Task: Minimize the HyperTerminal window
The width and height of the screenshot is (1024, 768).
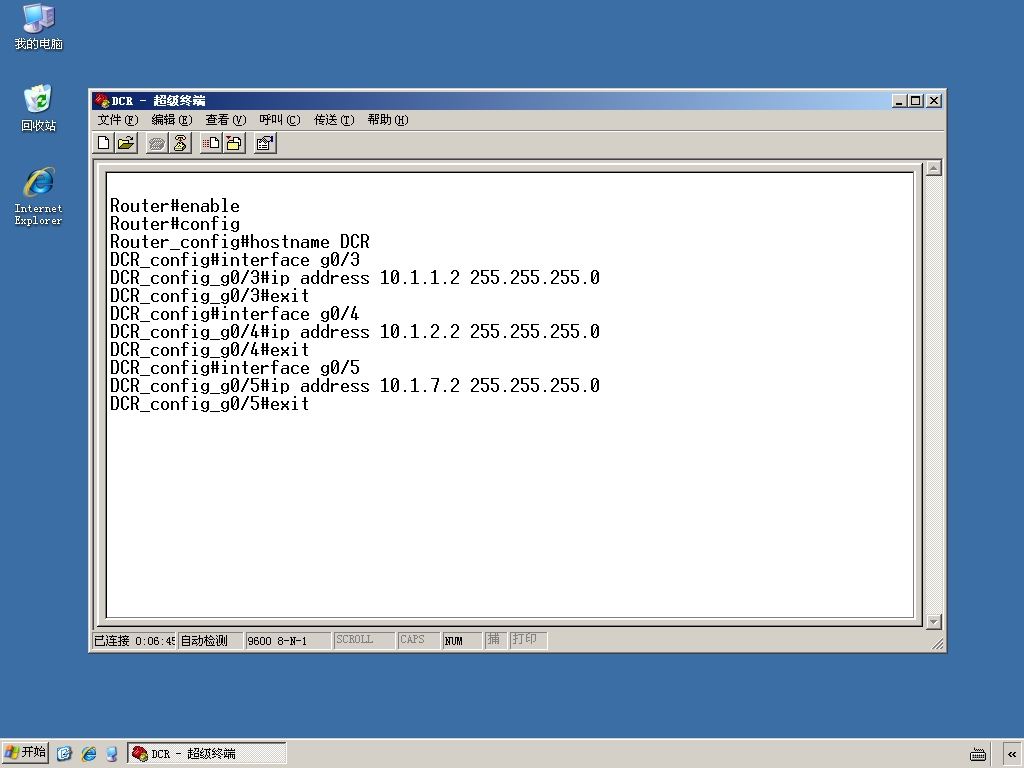Action: click(x=899, y=101)
